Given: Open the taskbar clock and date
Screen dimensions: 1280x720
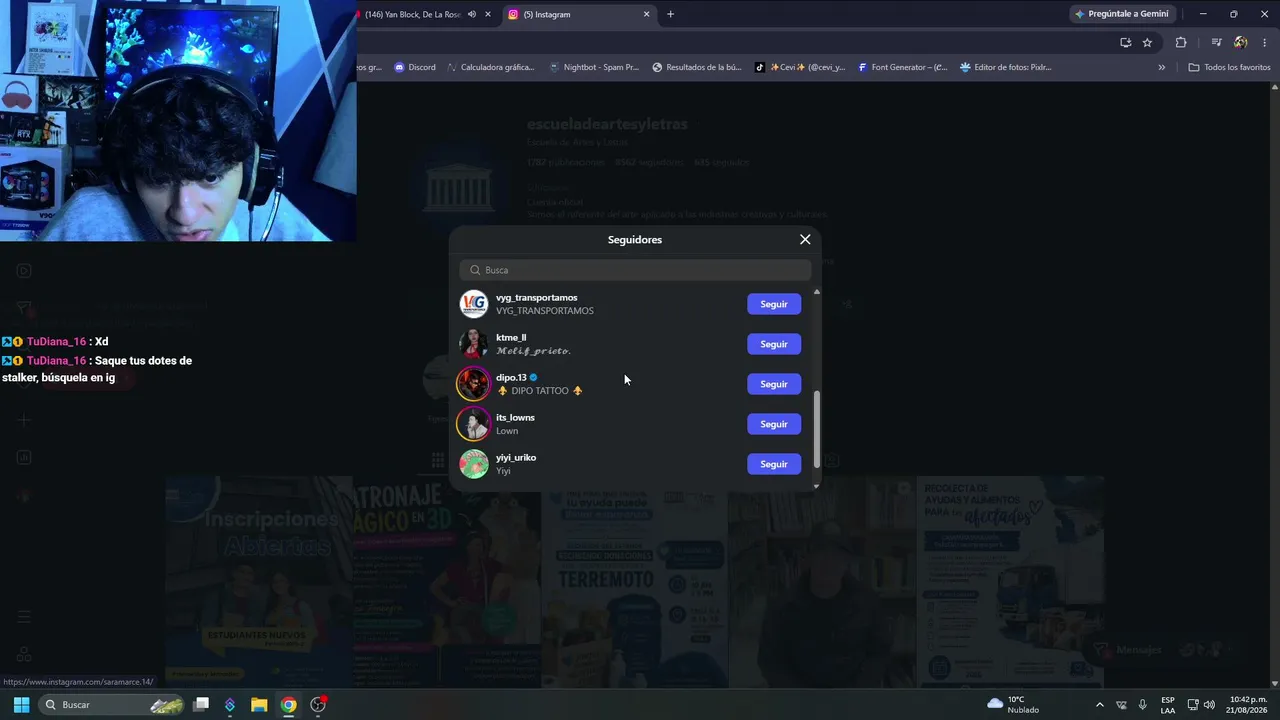Looking at the screenshot, I should click(x=1248, y=705).
